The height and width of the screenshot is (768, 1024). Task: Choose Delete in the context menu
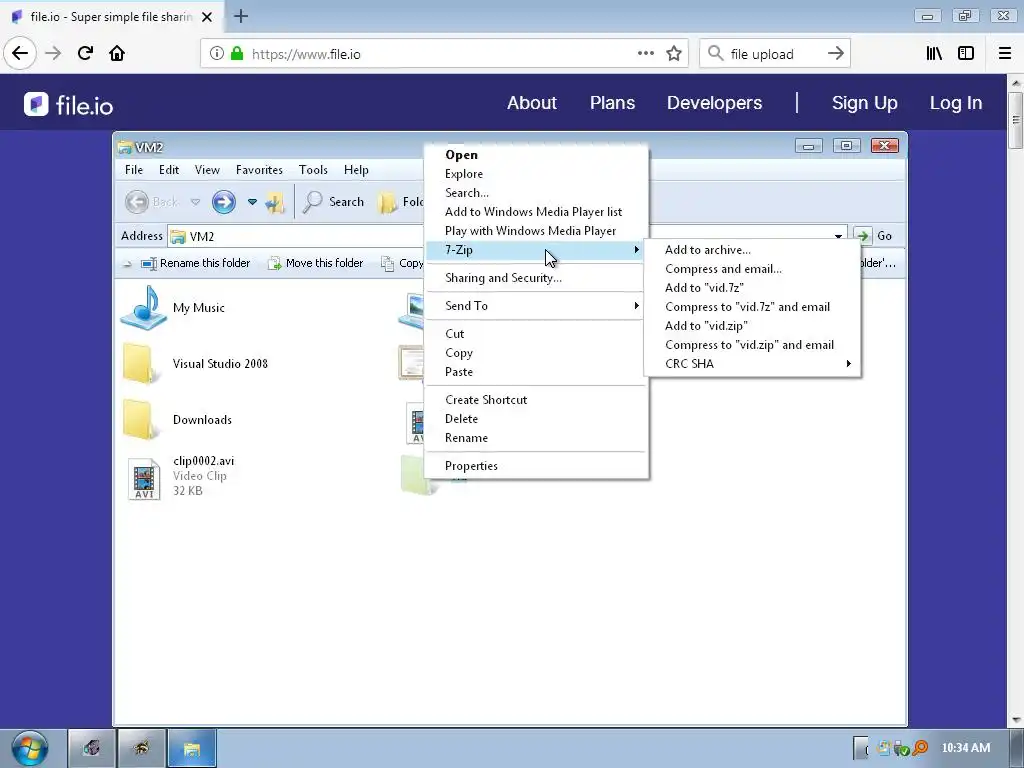pyautogui.click(x=536, y=419)
